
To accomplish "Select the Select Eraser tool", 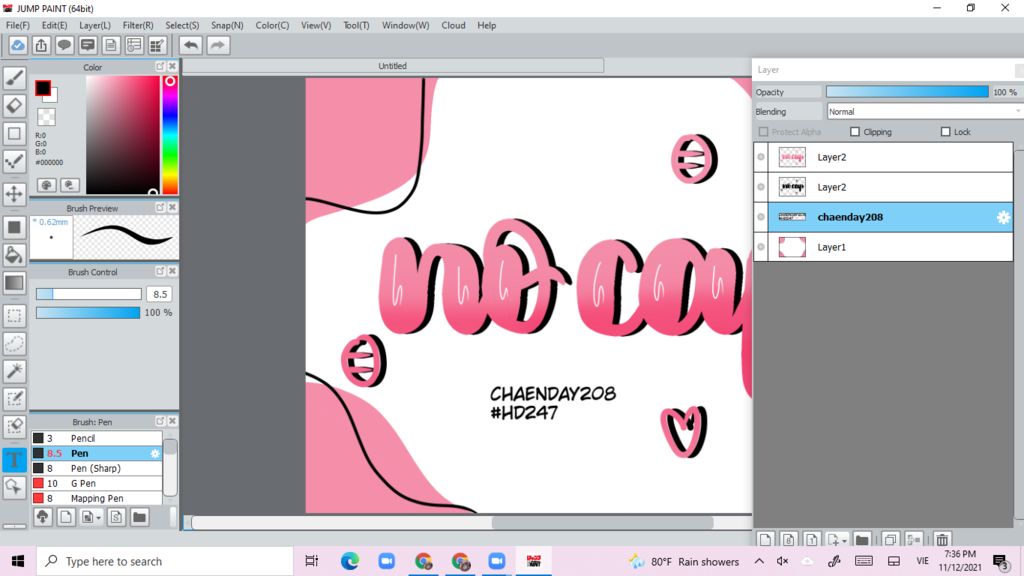I will 14,426.
